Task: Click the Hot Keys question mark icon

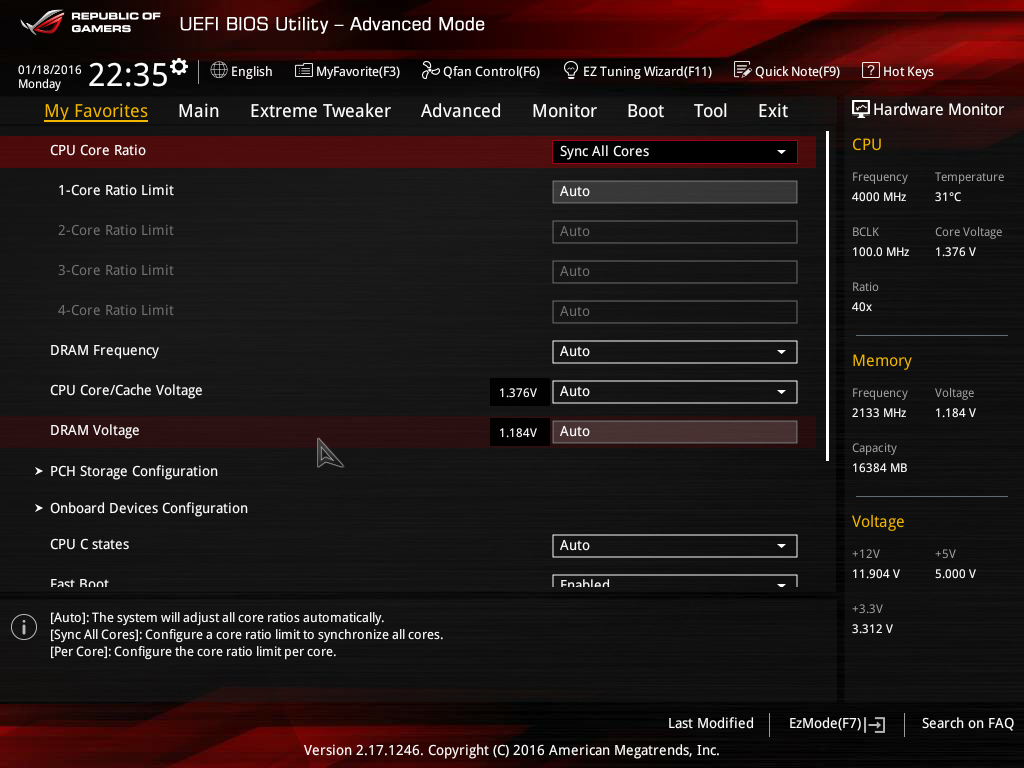Action: tap(871, 71)
